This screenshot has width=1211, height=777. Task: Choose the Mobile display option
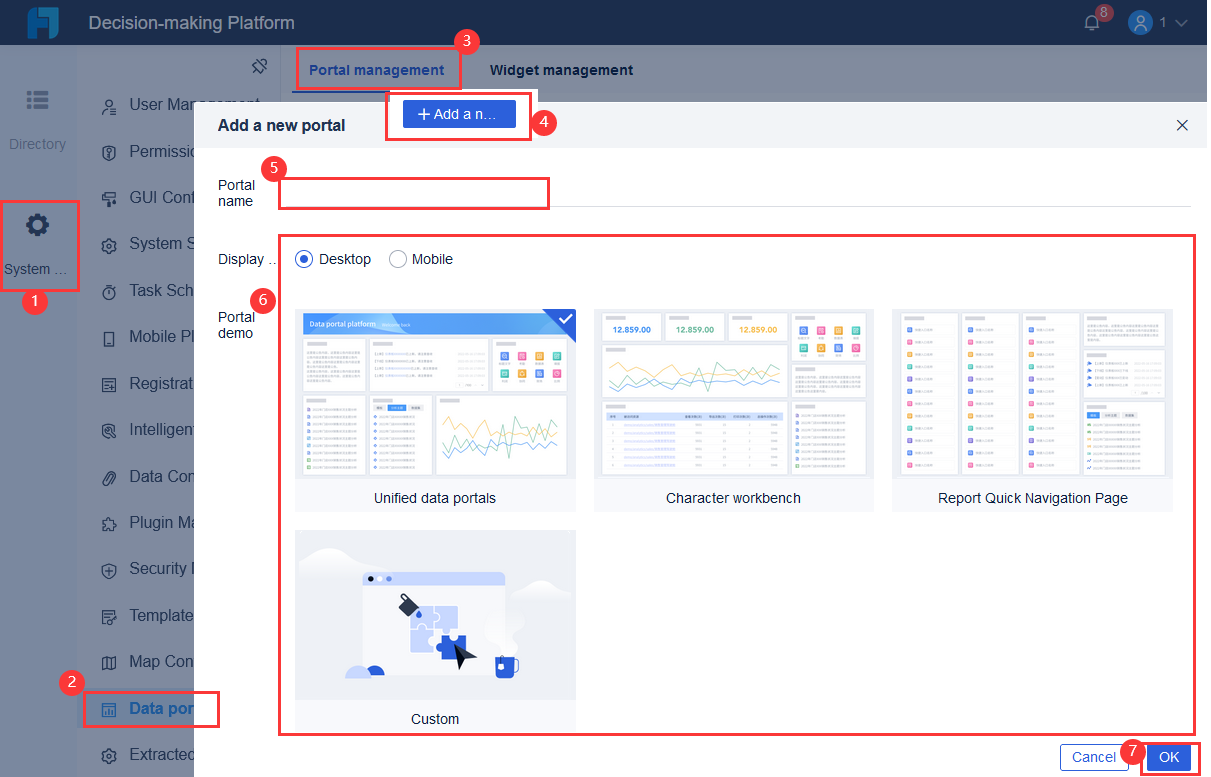[x=397, y=258]
